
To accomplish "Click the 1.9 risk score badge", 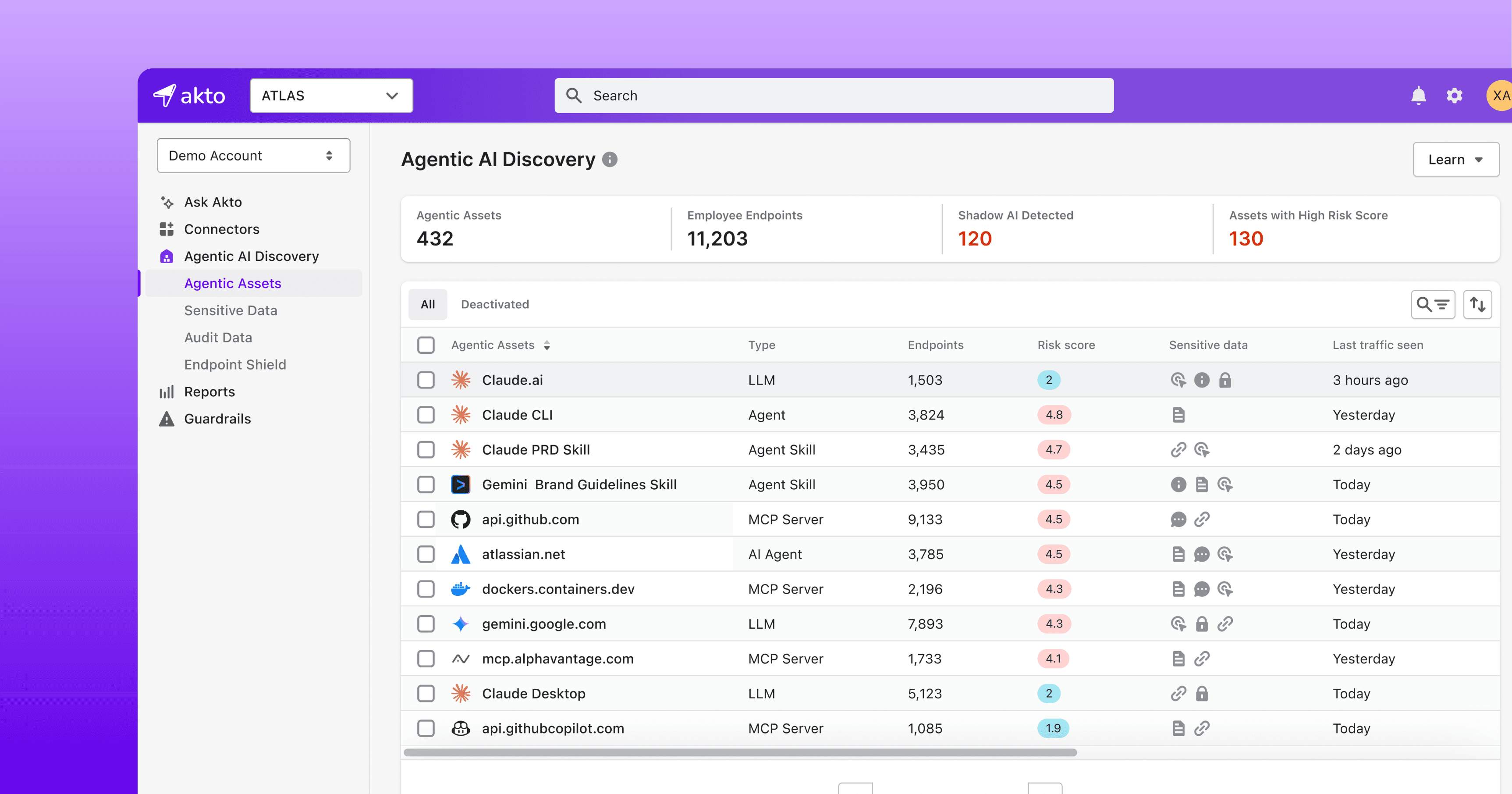I will (x=1053, y=728).
